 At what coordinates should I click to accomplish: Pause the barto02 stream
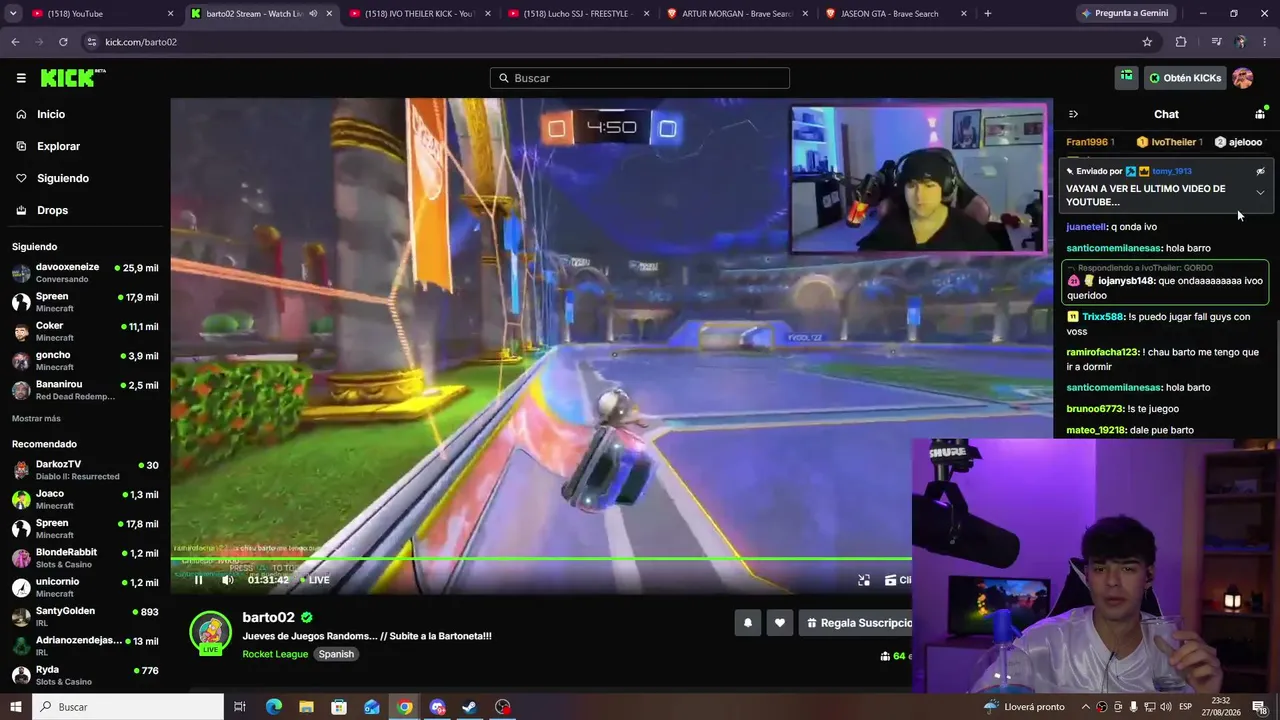(x=198, y=580)
